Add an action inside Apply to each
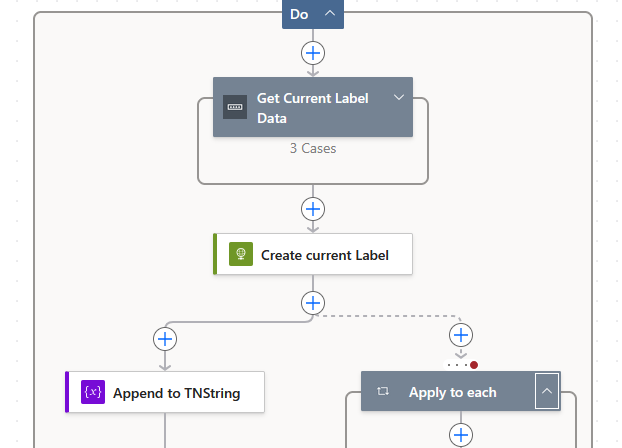This screenshot has height=448, width=622. click(460, 434)
